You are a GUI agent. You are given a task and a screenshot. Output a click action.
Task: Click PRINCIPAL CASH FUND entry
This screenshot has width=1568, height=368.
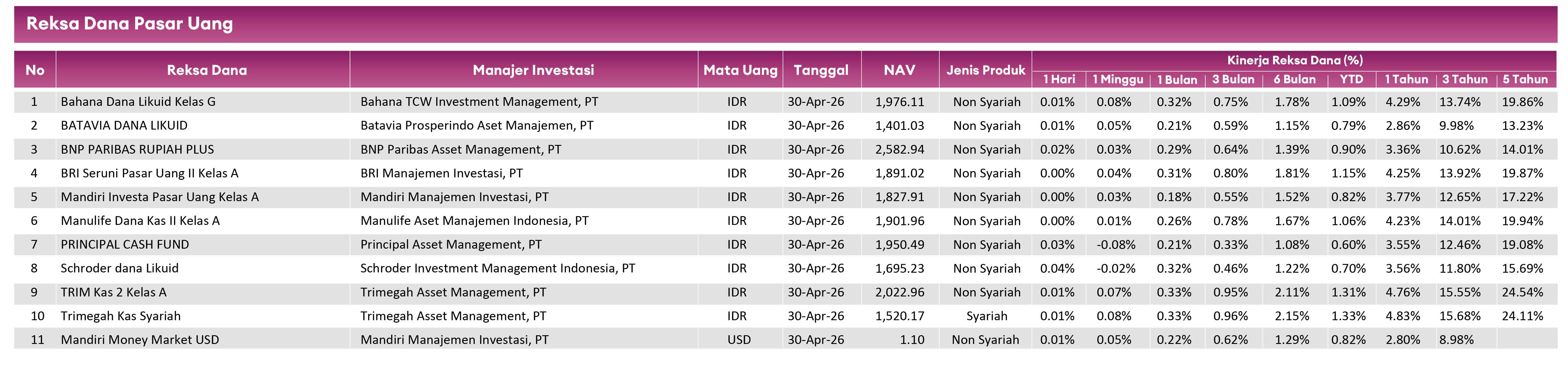coord(125,244)
